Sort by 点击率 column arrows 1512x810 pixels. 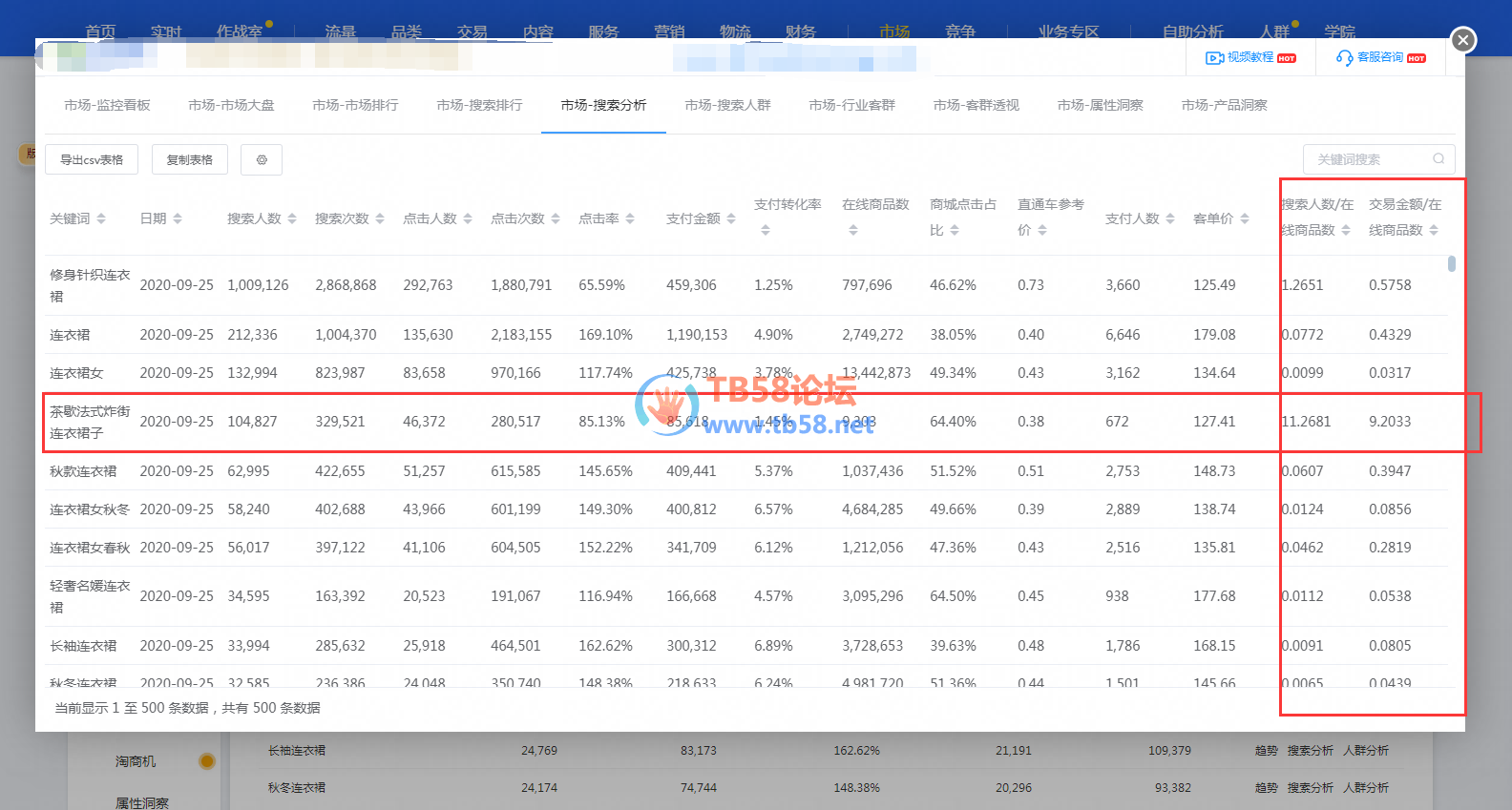tap(630, 218)
